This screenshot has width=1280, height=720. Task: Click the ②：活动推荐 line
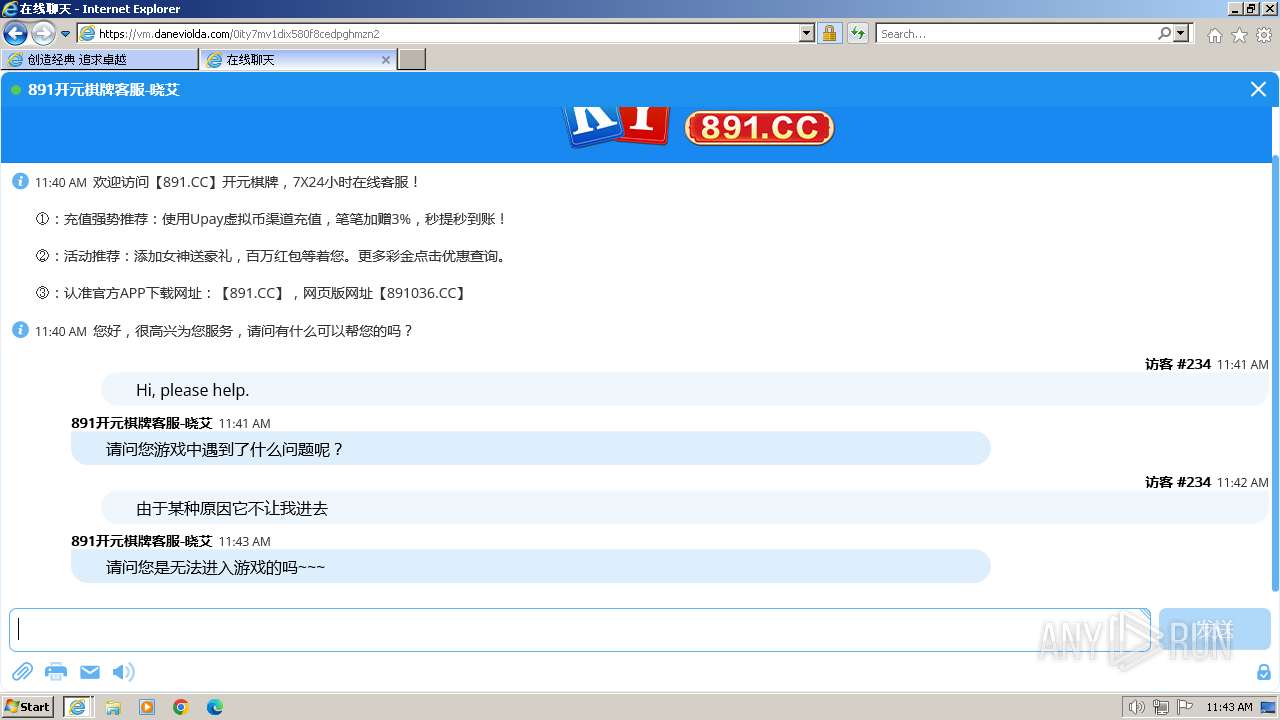pos(271,256)
